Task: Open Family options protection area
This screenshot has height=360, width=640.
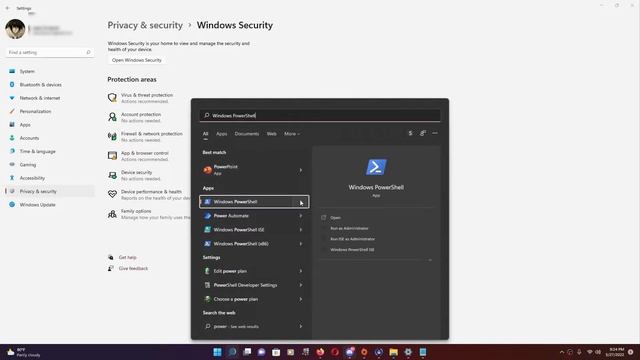Action: 149,214
